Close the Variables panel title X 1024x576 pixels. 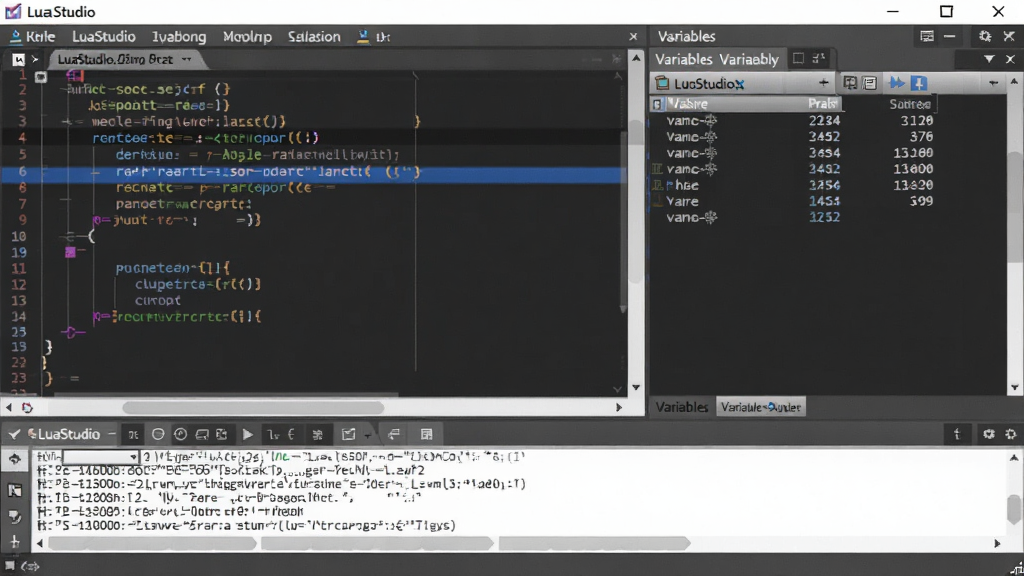(x=1009, y=37)
